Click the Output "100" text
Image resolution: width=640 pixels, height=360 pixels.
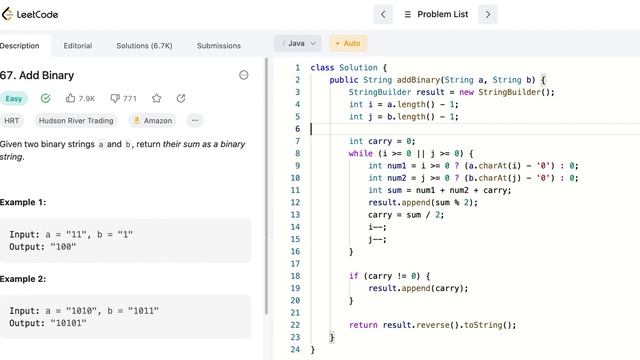coord(42,247)
